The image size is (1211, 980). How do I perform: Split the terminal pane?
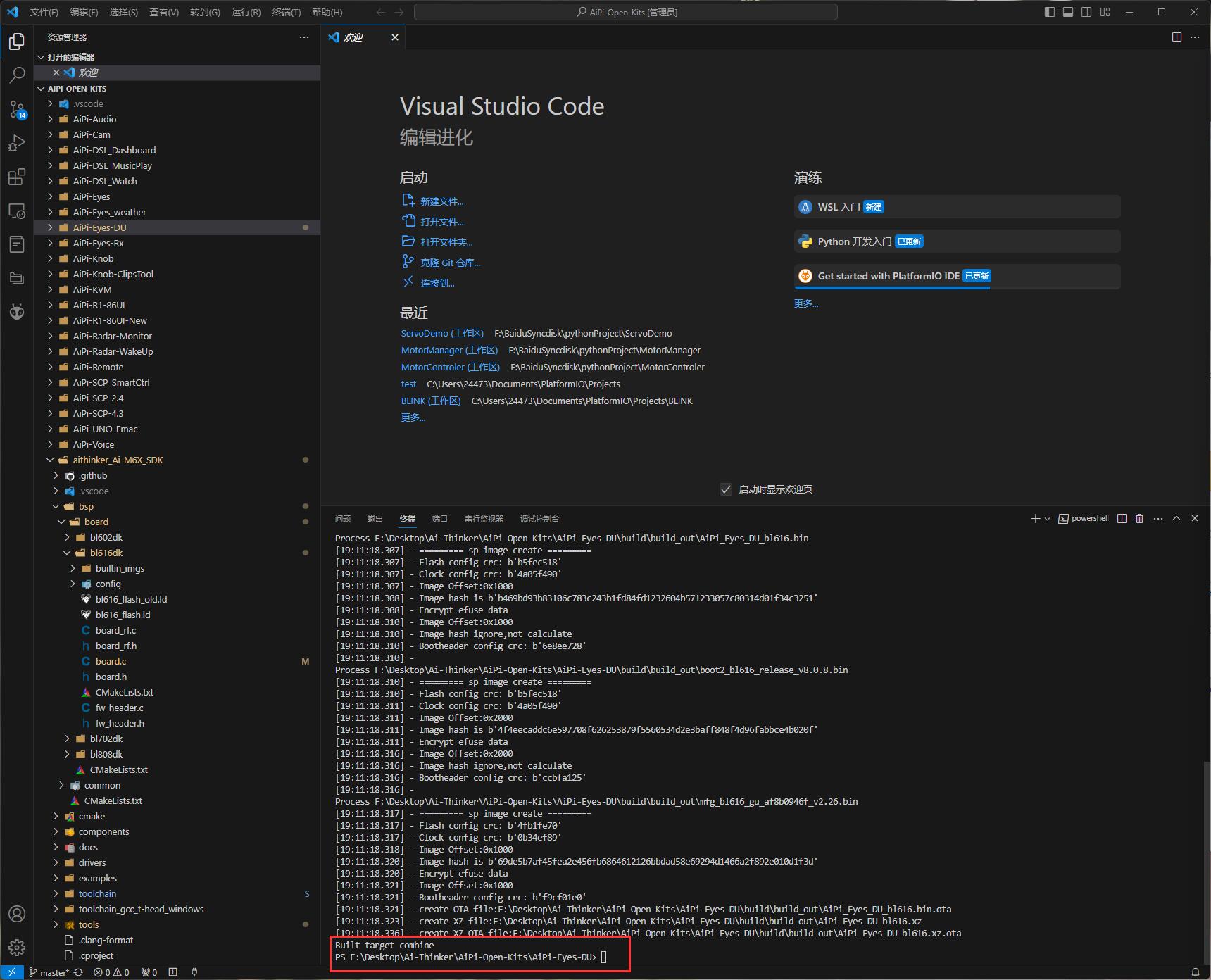click(x=1122, y=518)
